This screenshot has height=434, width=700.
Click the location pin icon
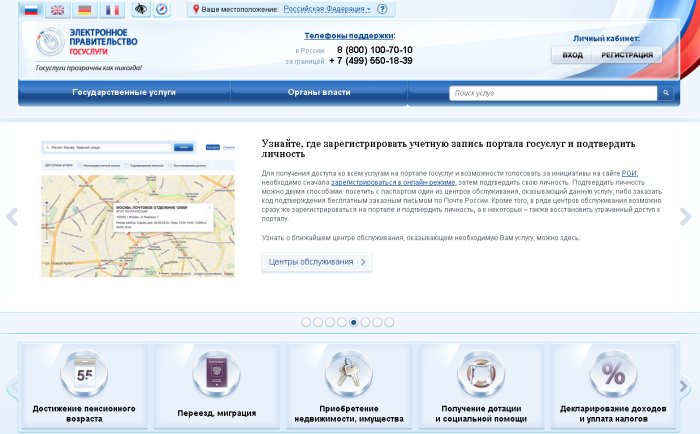pyautogui.click(x=196, y=9)
